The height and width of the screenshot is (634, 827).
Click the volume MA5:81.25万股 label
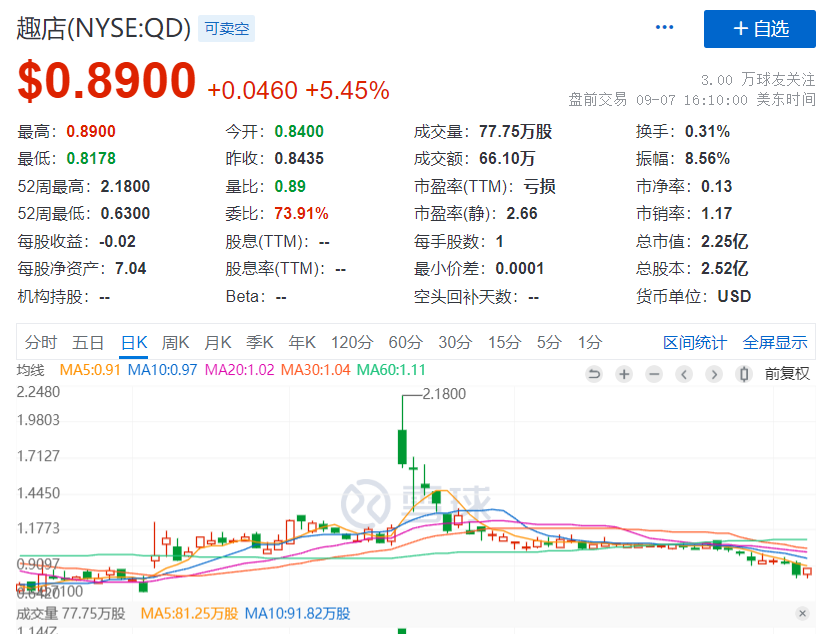(189, 613)
